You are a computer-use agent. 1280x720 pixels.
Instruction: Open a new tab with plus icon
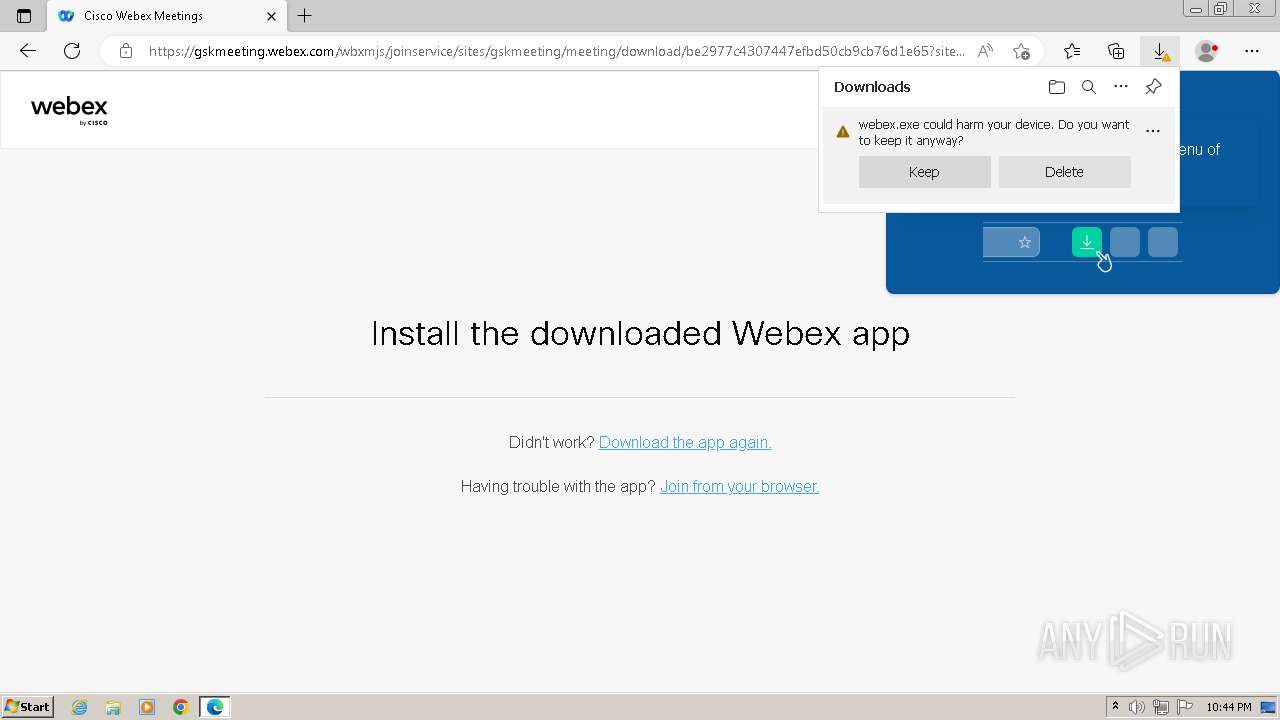(x=305, y=16)
